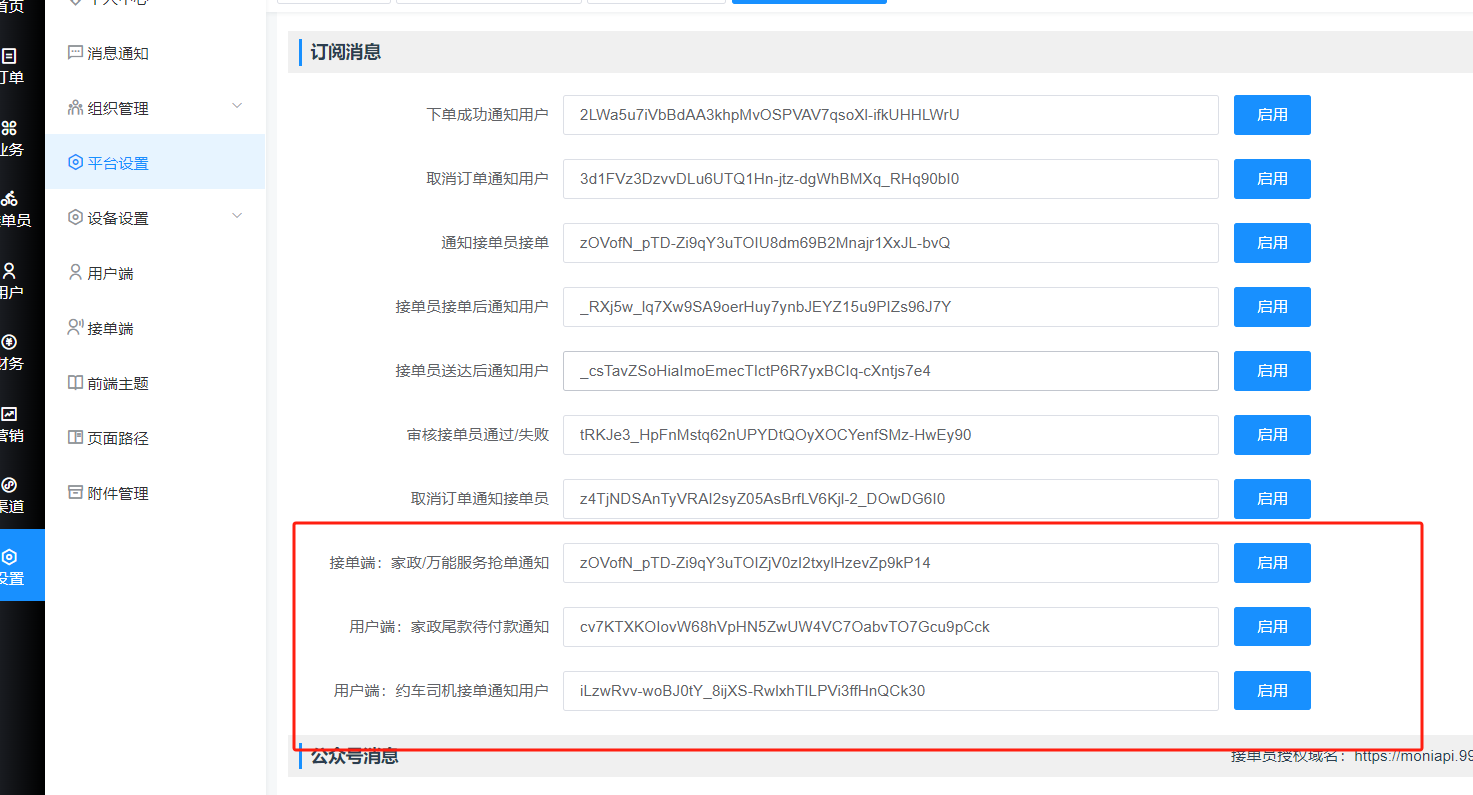This screenshot has width=1473, height=795.
Task: Click 启用 for 家政尾款待付款通知
Action: (1272, 627)
